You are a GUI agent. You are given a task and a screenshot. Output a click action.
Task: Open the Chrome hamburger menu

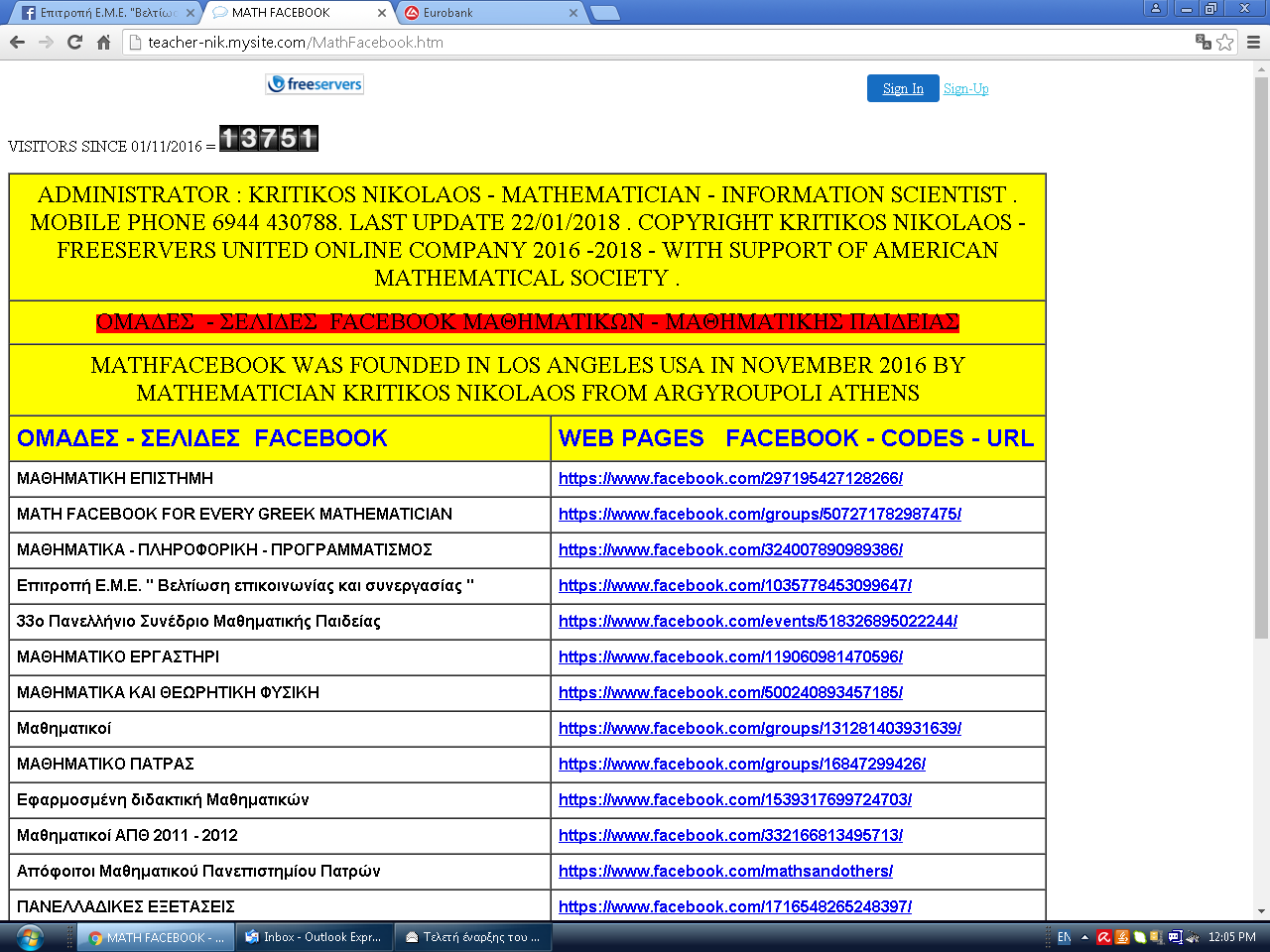pos(1253,42)
